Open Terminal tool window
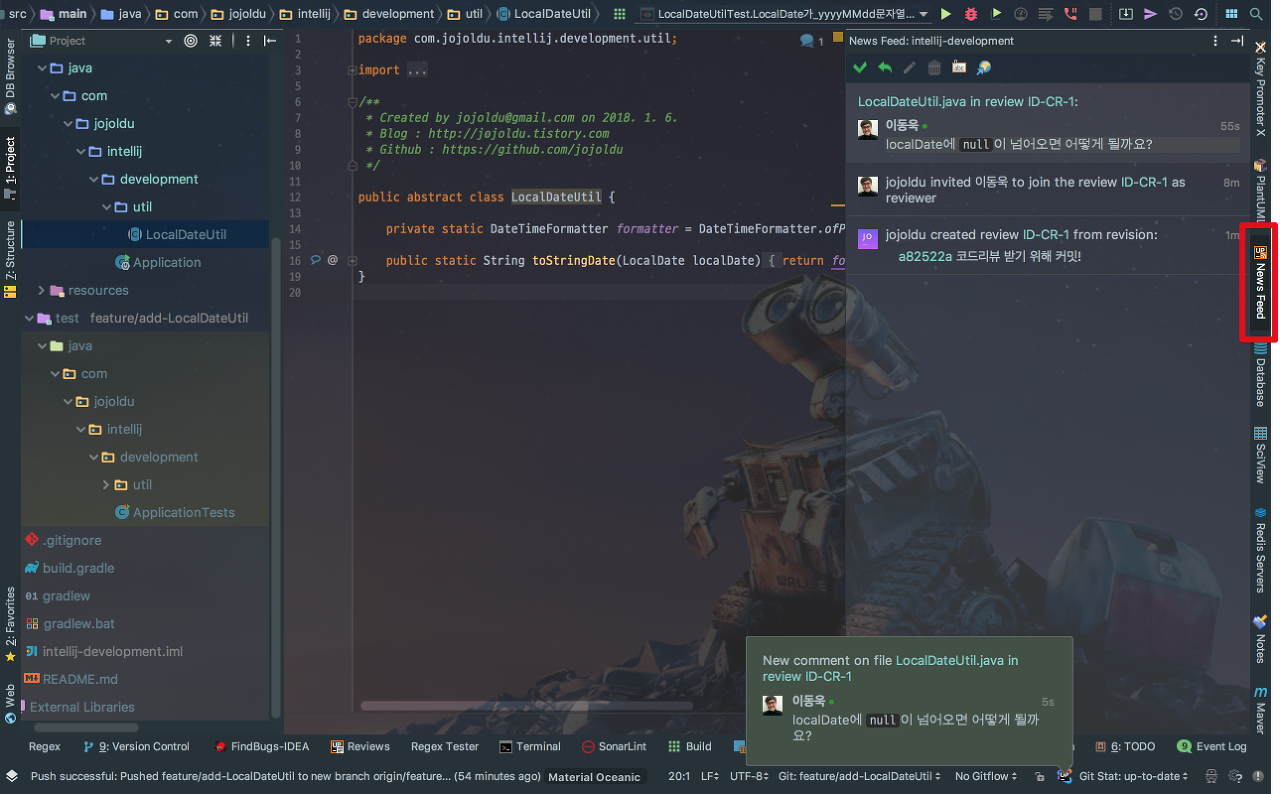The height and width of the screenshot is (794, 1280). coord(530,746)
